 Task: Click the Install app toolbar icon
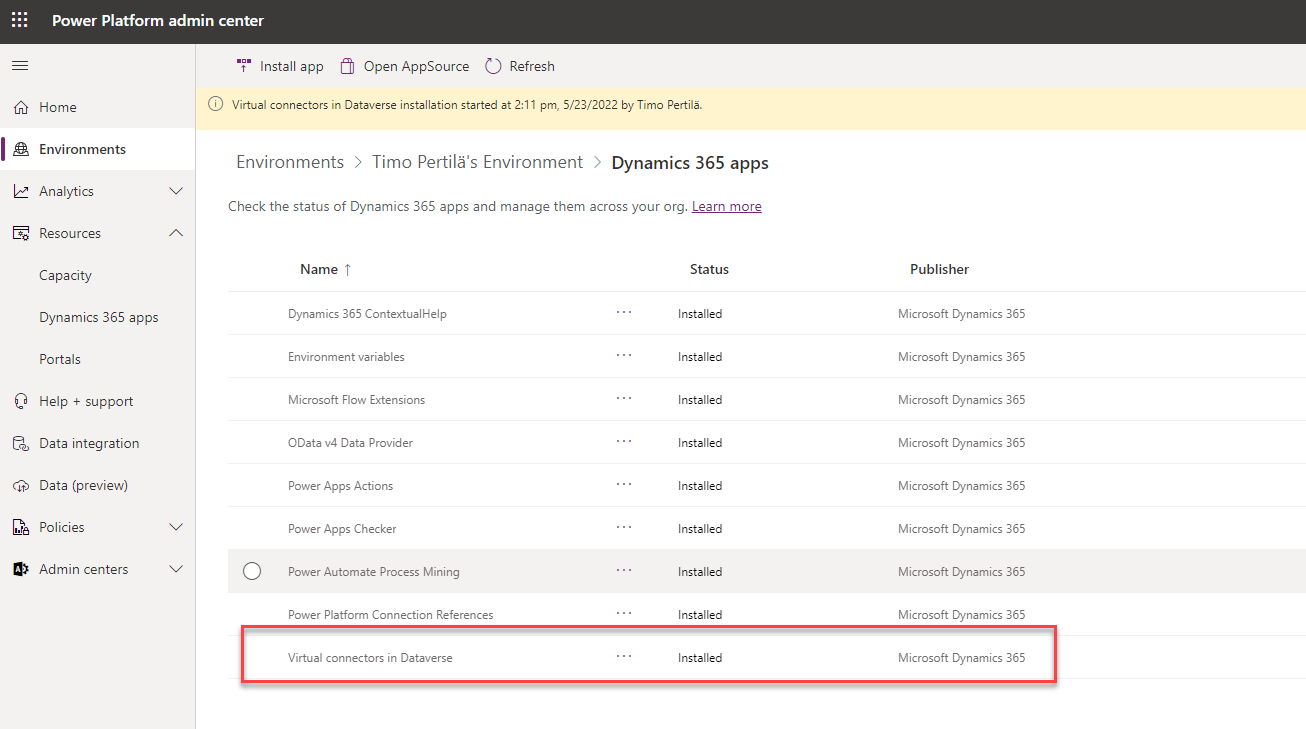[x=244, y=66]
